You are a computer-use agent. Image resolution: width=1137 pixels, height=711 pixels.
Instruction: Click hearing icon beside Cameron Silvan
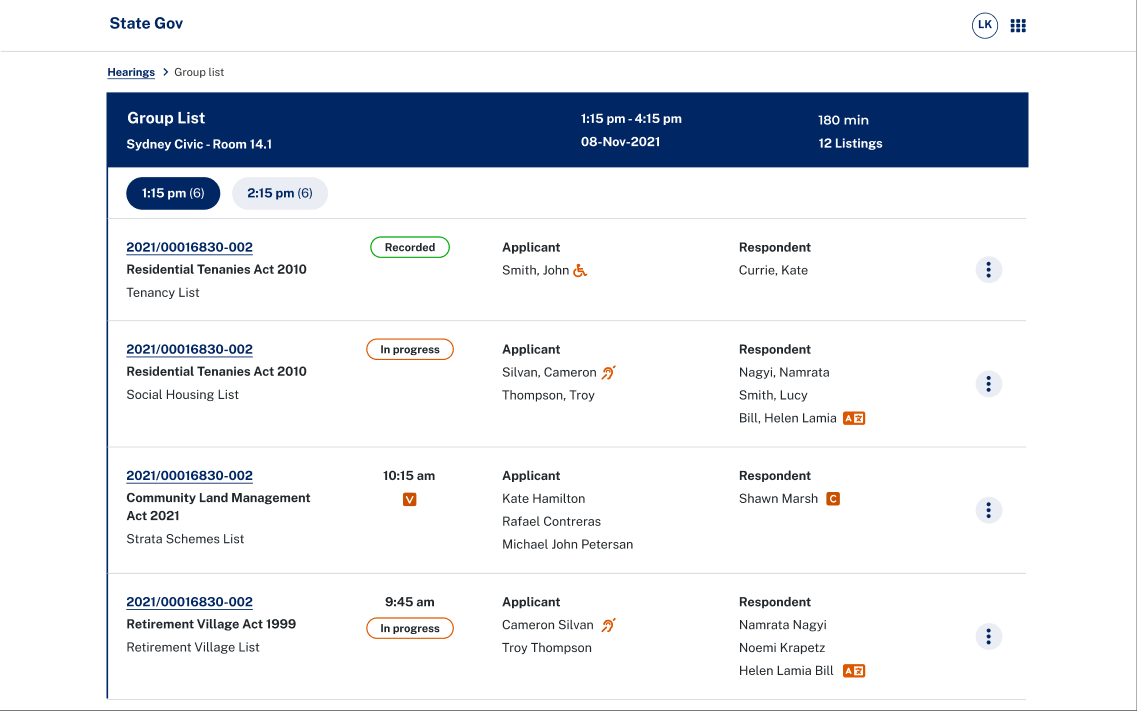tap(608, 625)
